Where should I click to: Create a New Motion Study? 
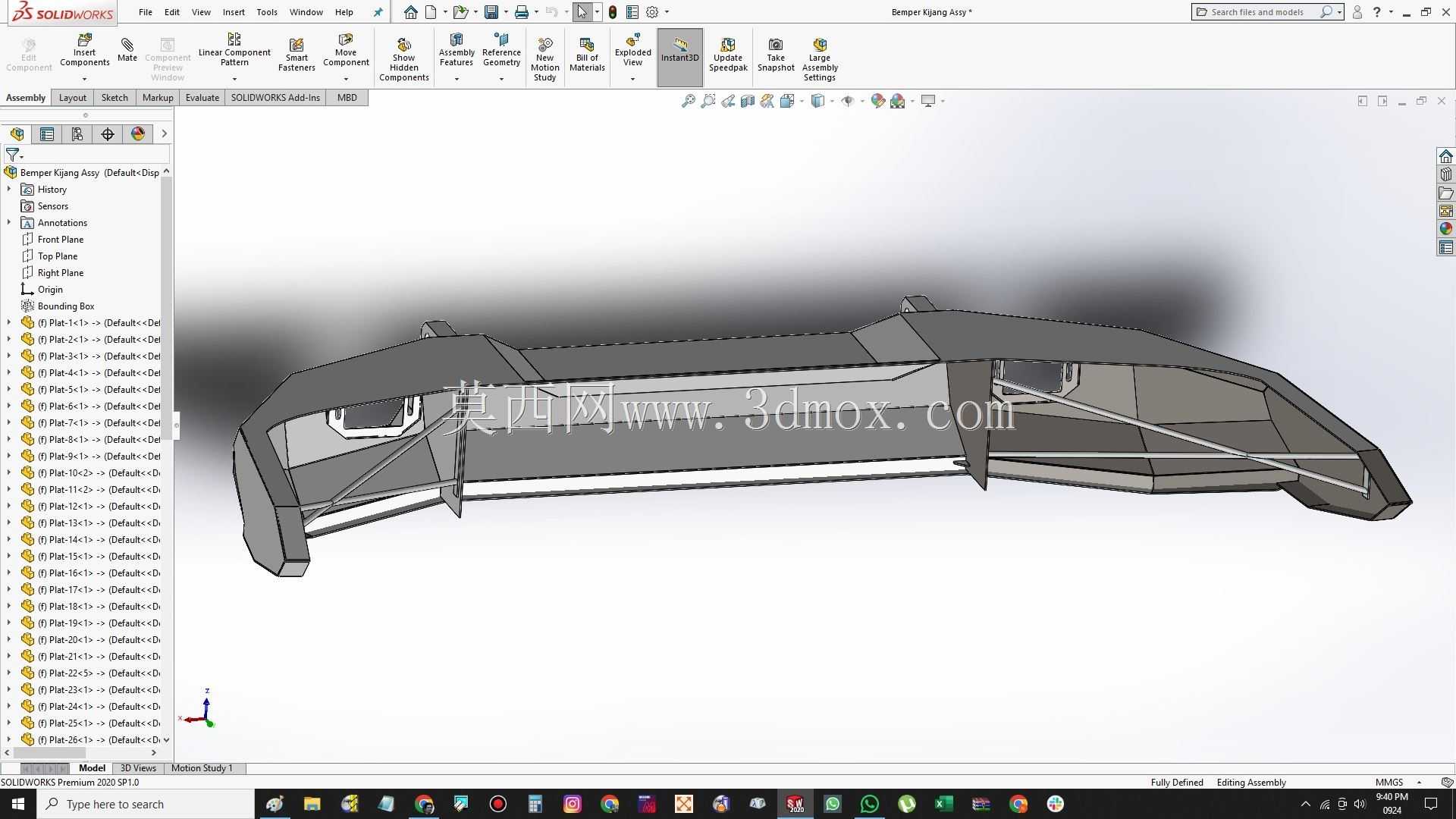(544, 58)
